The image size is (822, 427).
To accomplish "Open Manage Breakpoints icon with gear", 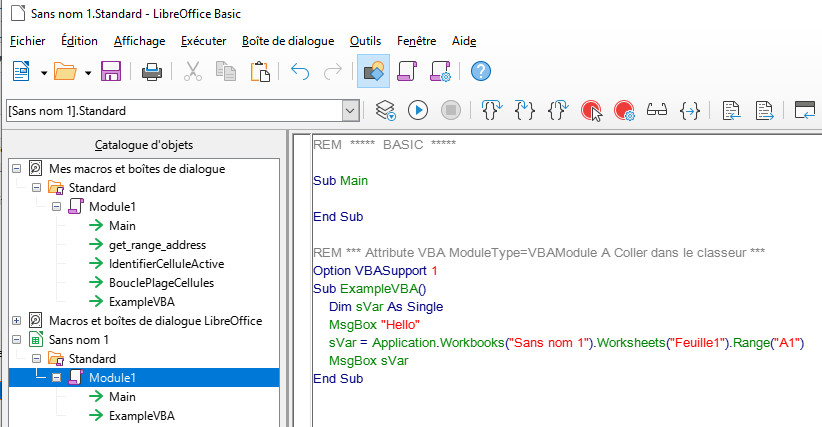I will coord(624,111).
